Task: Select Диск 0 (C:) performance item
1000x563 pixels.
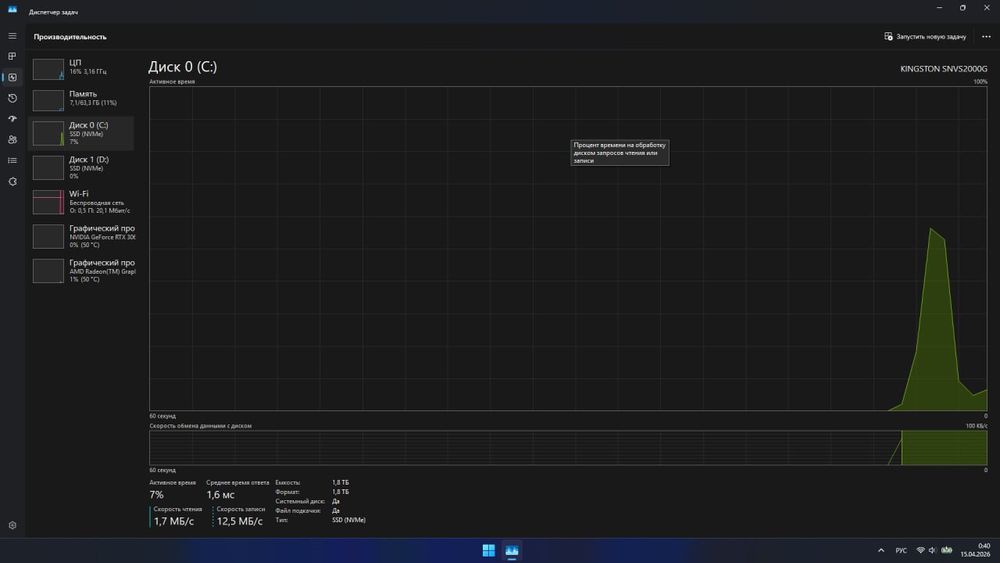Action: point(82,133)
